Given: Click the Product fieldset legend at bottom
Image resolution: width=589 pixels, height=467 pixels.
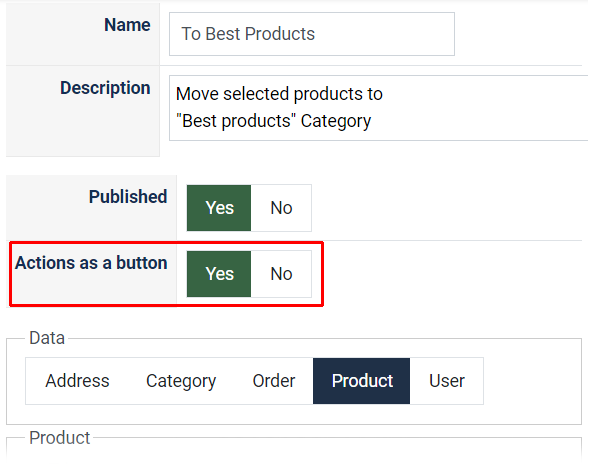Looking at the screenshot, I should 60,438.
